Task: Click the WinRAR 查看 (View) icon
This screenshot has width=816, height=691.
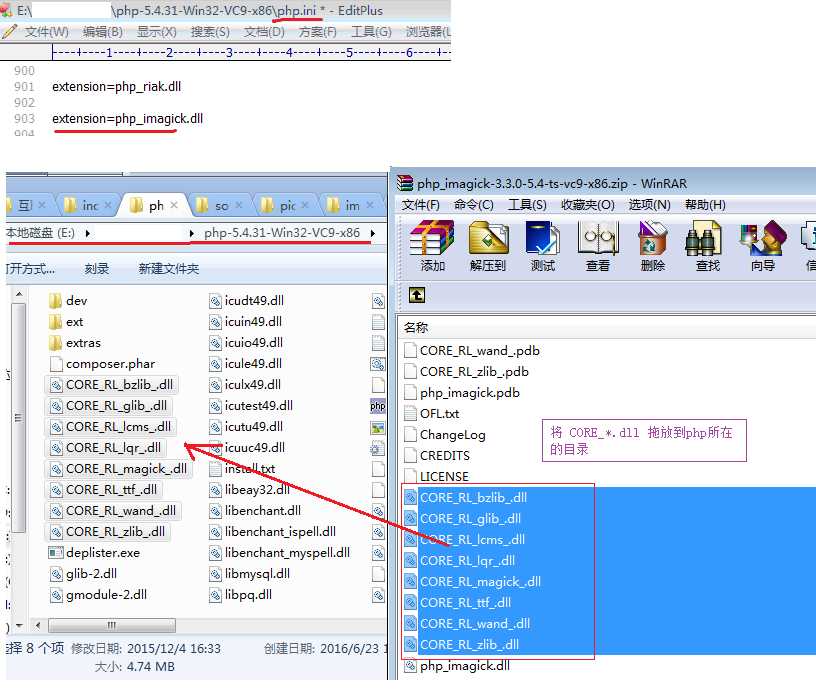Action: (597, 238)
